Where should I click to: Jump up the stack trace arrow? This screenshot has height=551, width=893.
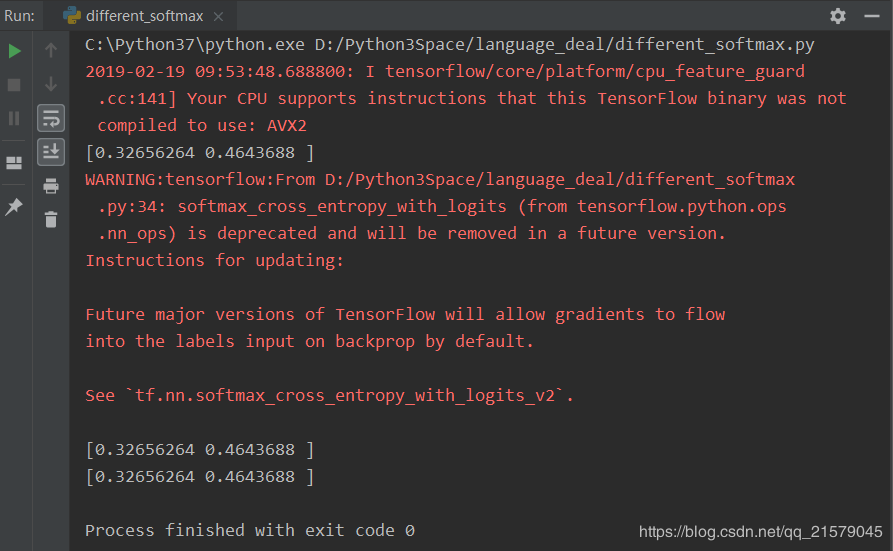click(x=51, y=51)
